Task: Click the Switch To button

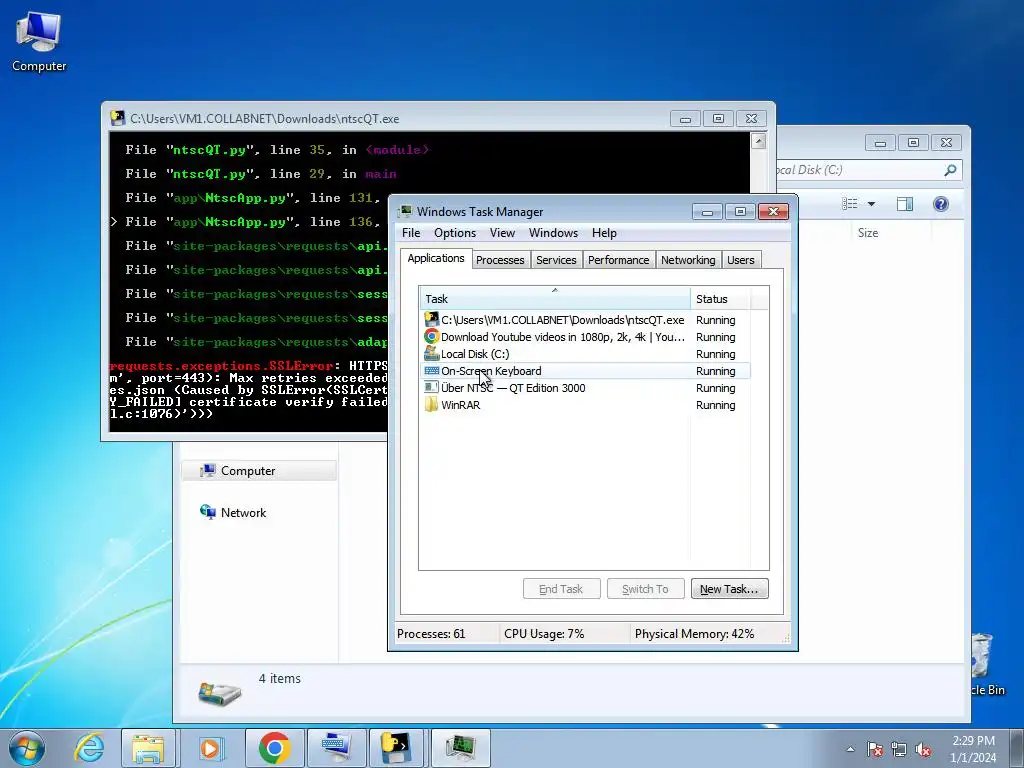Action: coord(645,589)
